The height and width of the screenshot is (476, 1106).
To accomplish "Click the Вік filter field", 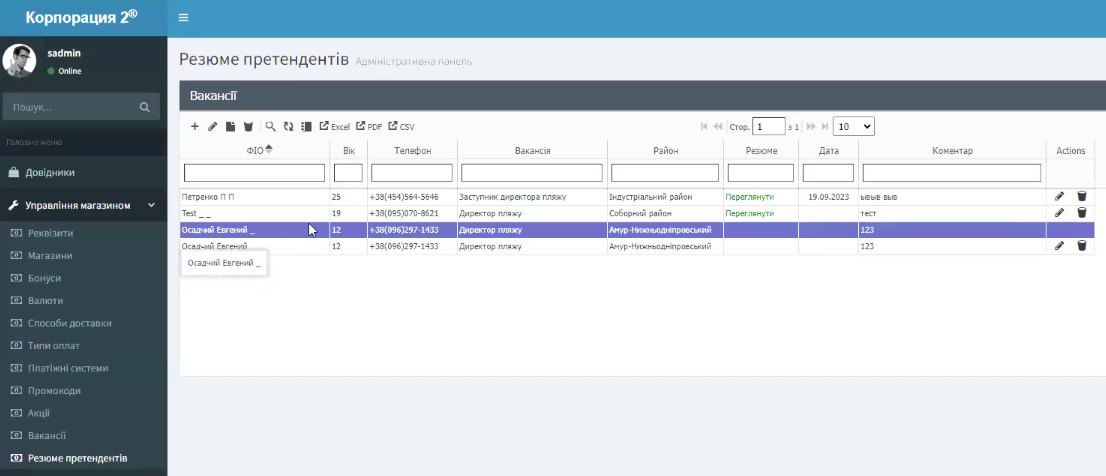I will (348, 173).
